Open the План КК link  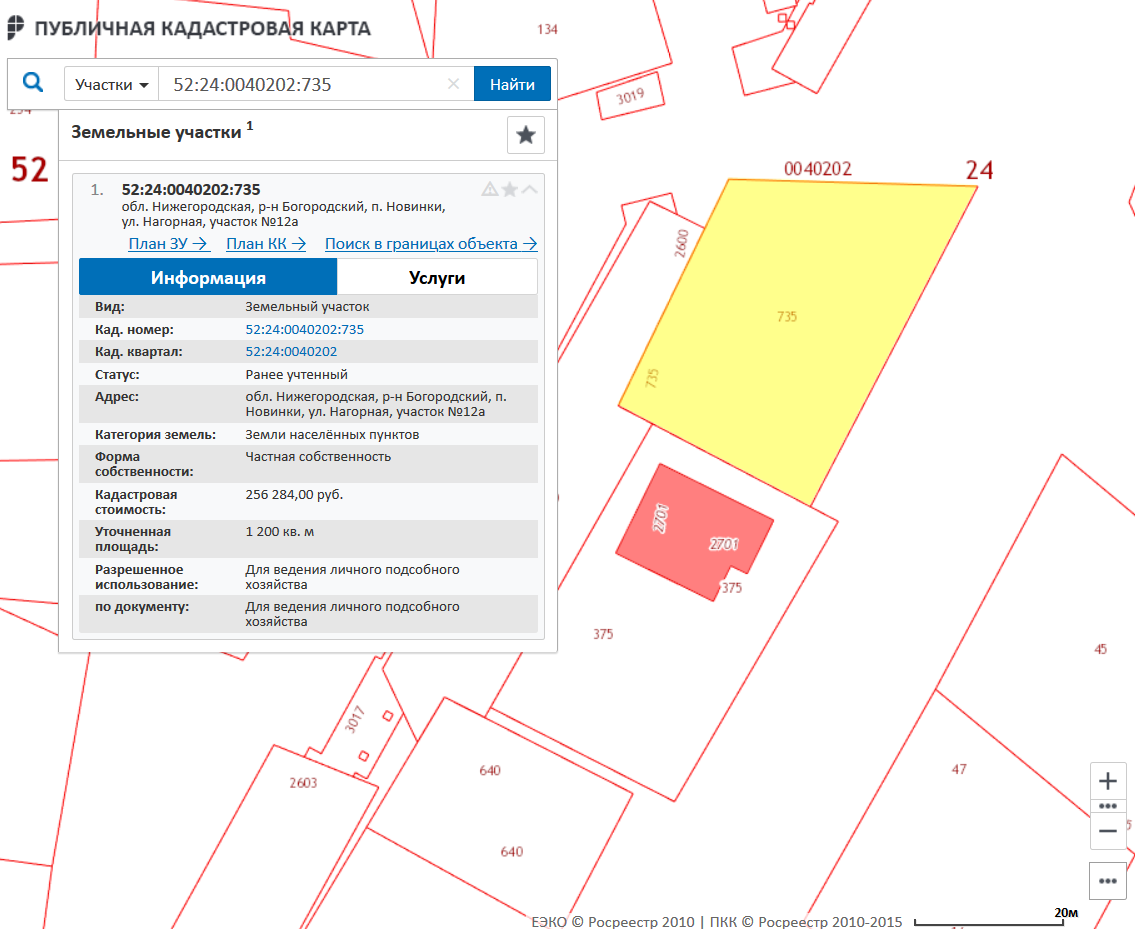click(265, 243)
